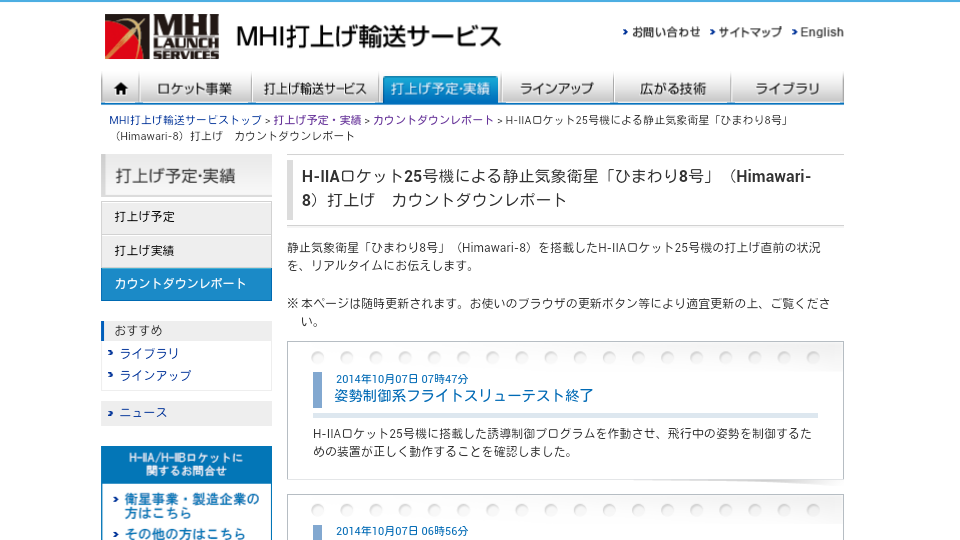Click 衛星事業・製造企業の方はこちら link
The height and width of the screenshot is (540, 960).
(191, 506)
